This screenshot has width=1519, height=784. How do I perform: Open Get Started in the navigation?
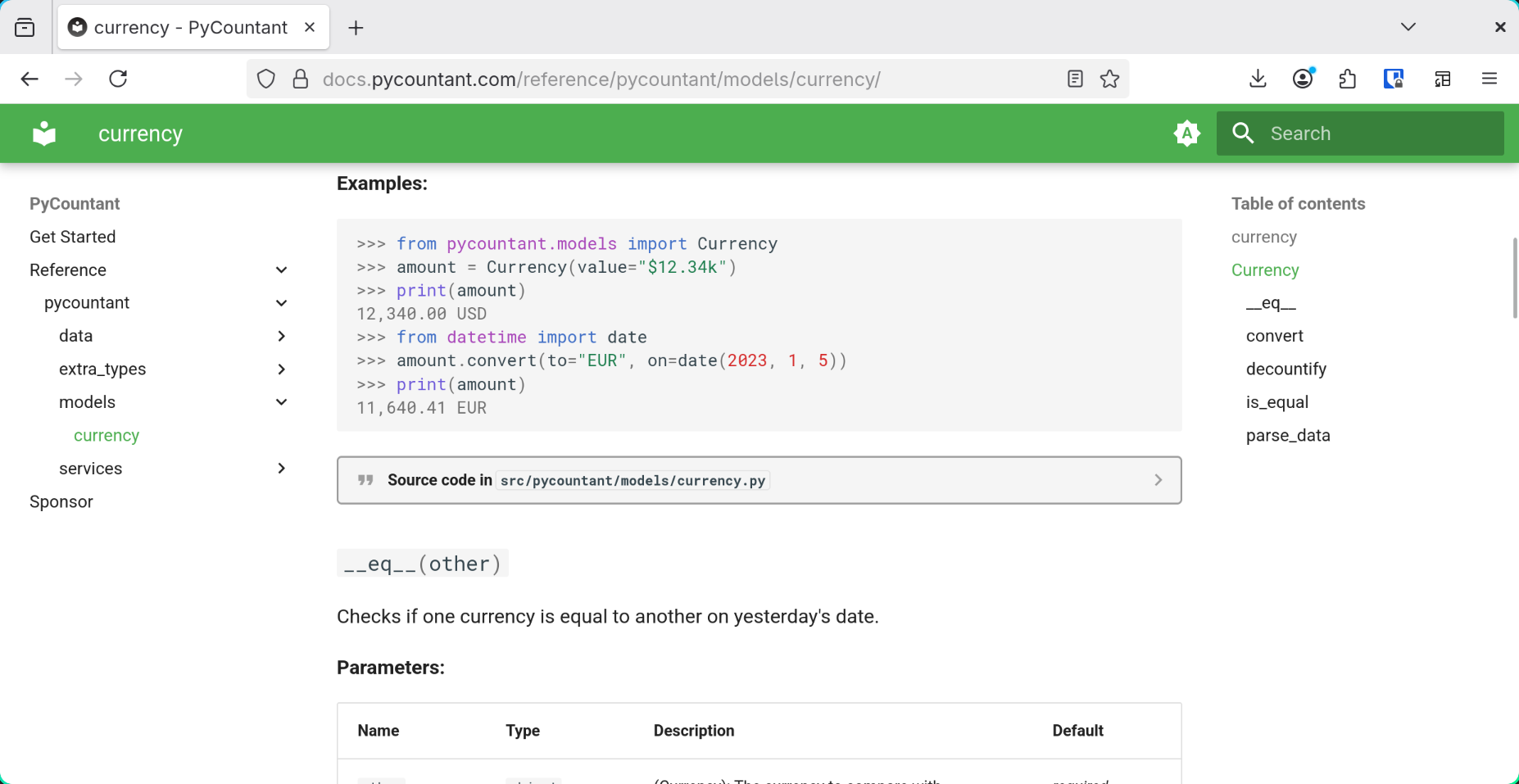tap(73, 237)
